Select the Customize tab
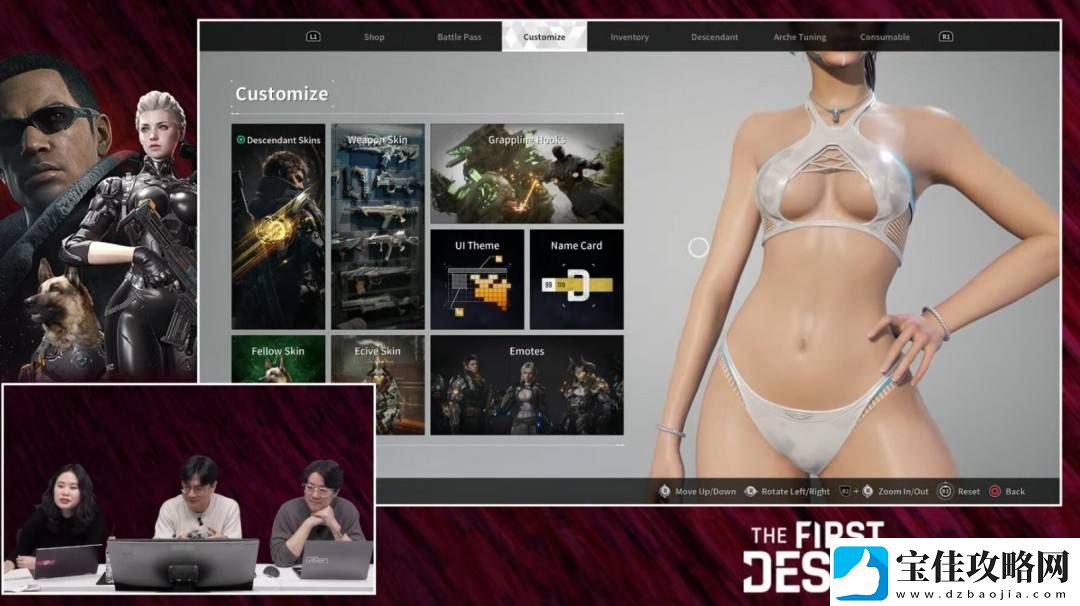Screen dimensions: 1080x606 [544, 36]
